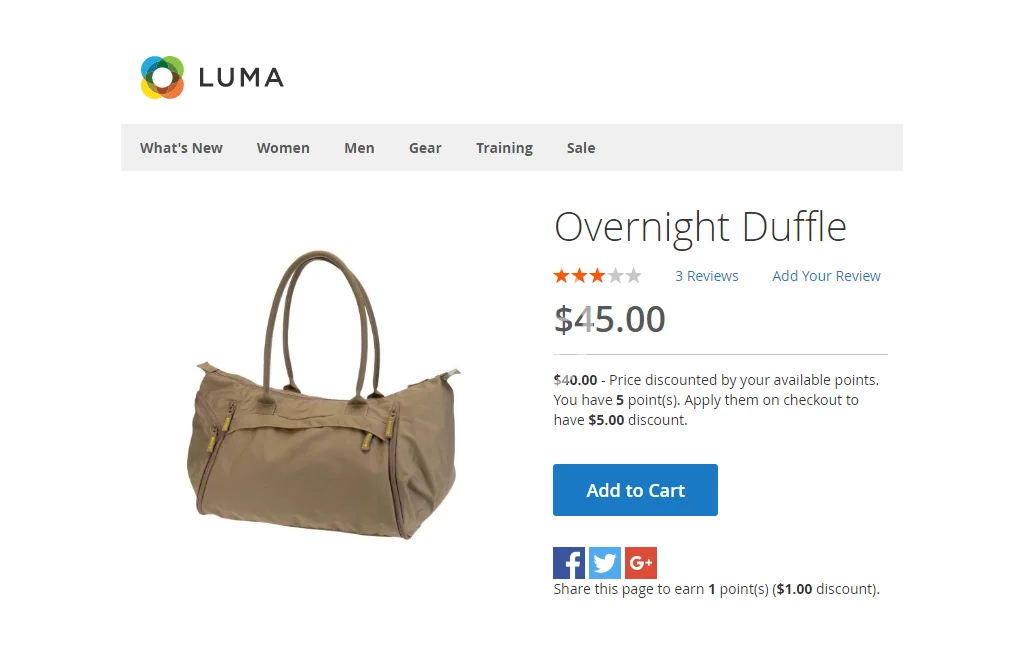The height and width of the screenshot is (650, 1024).
Task: Add the Overnight Duffle to cart
Action: pyautogui.click(x=635, y=490)
